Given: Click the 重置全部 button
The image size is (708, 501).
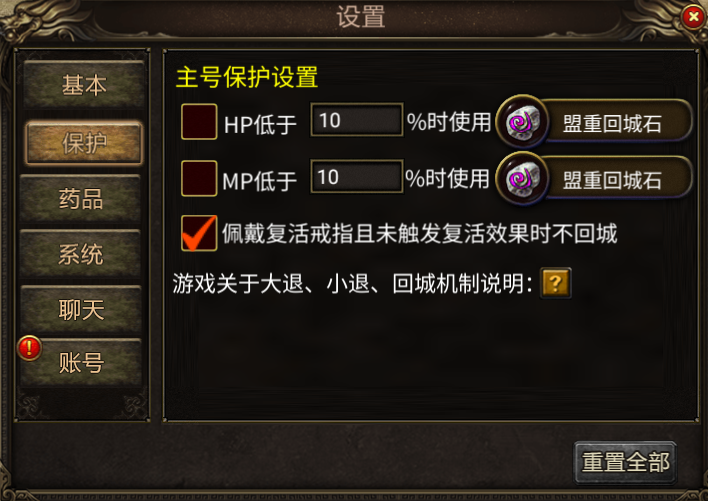Looking at the screenshot, I should (625, 462).
